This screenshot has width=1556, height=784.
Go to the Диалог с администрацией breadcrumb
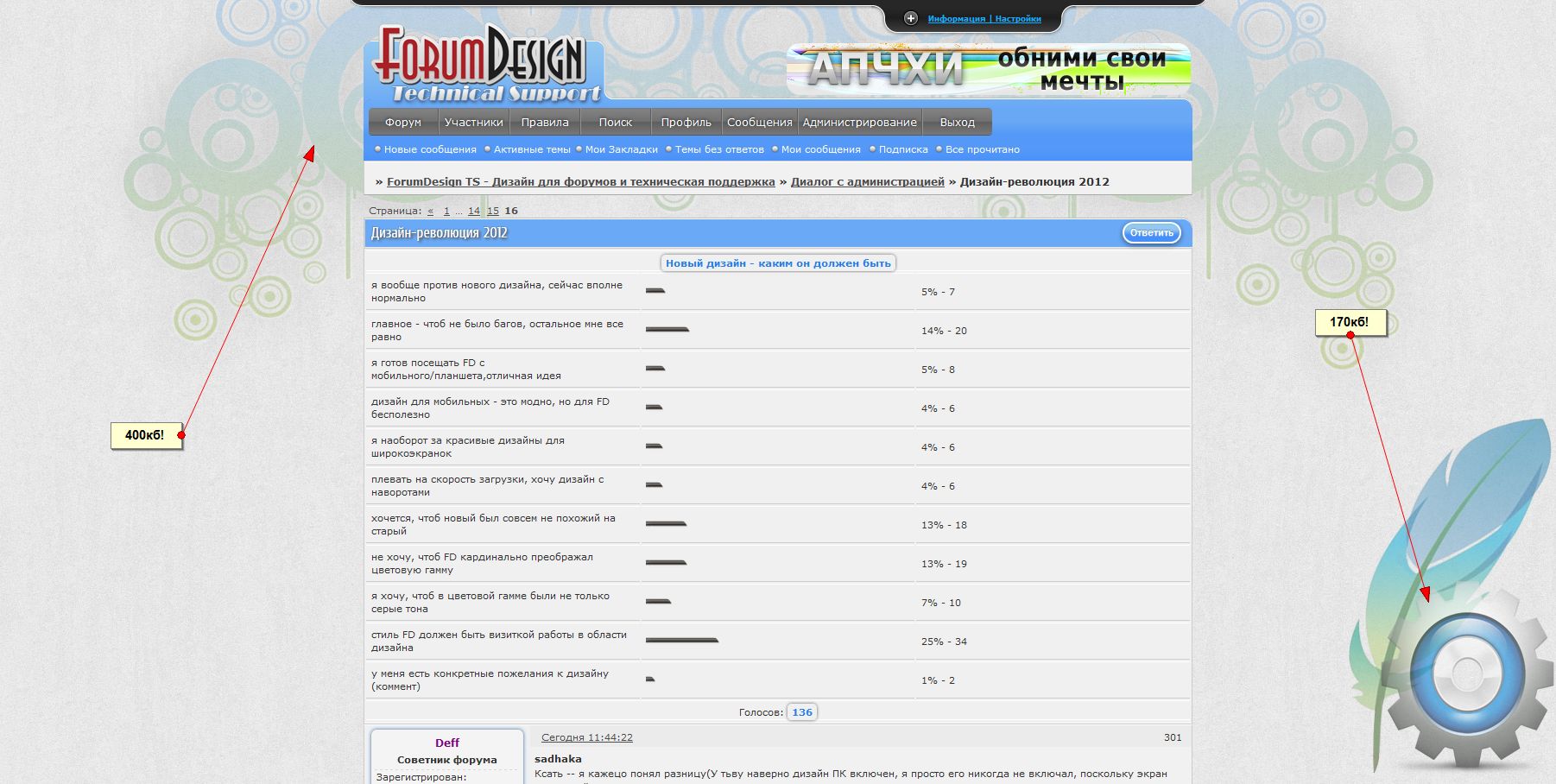pyautogui.click(x=868, y=182)
